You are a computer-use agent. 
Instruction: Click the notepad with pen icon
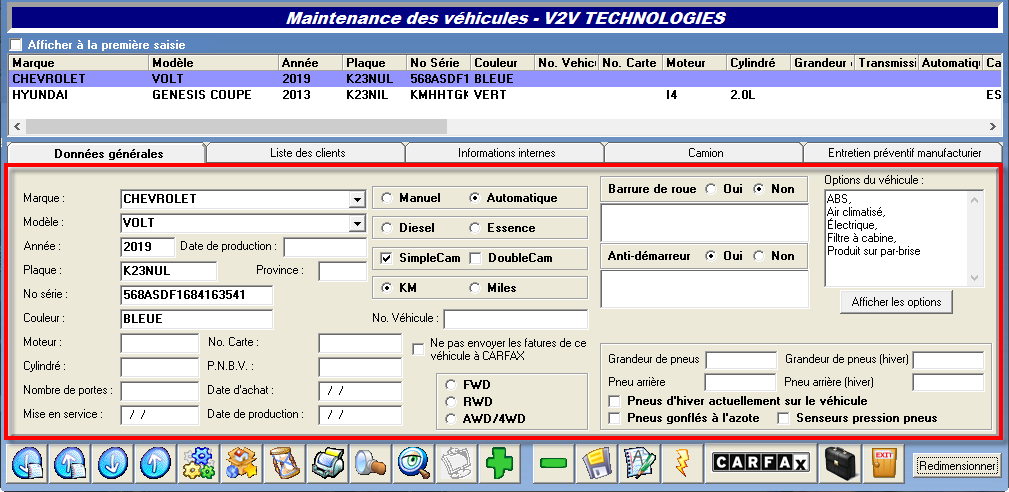click(x=638, y=462)
